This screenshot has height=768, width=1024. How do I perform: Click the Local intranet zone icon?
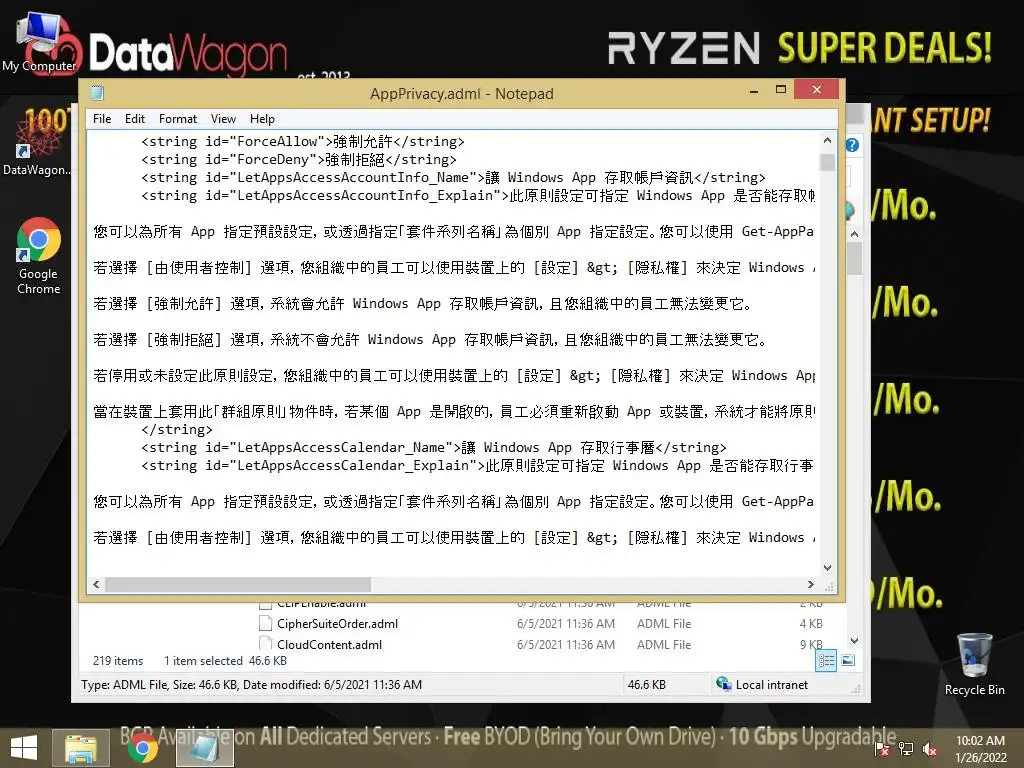pos(723,684)
